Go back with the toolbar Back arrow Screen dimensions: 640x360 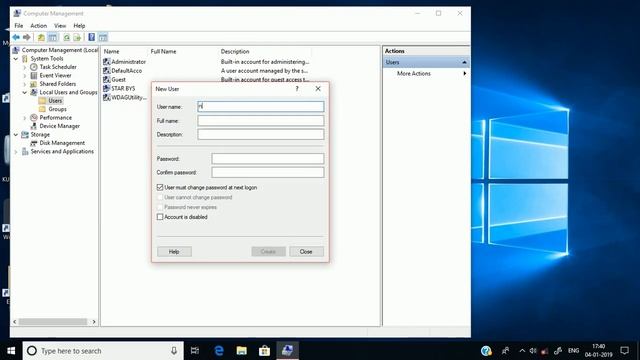(x=16, y=38)
